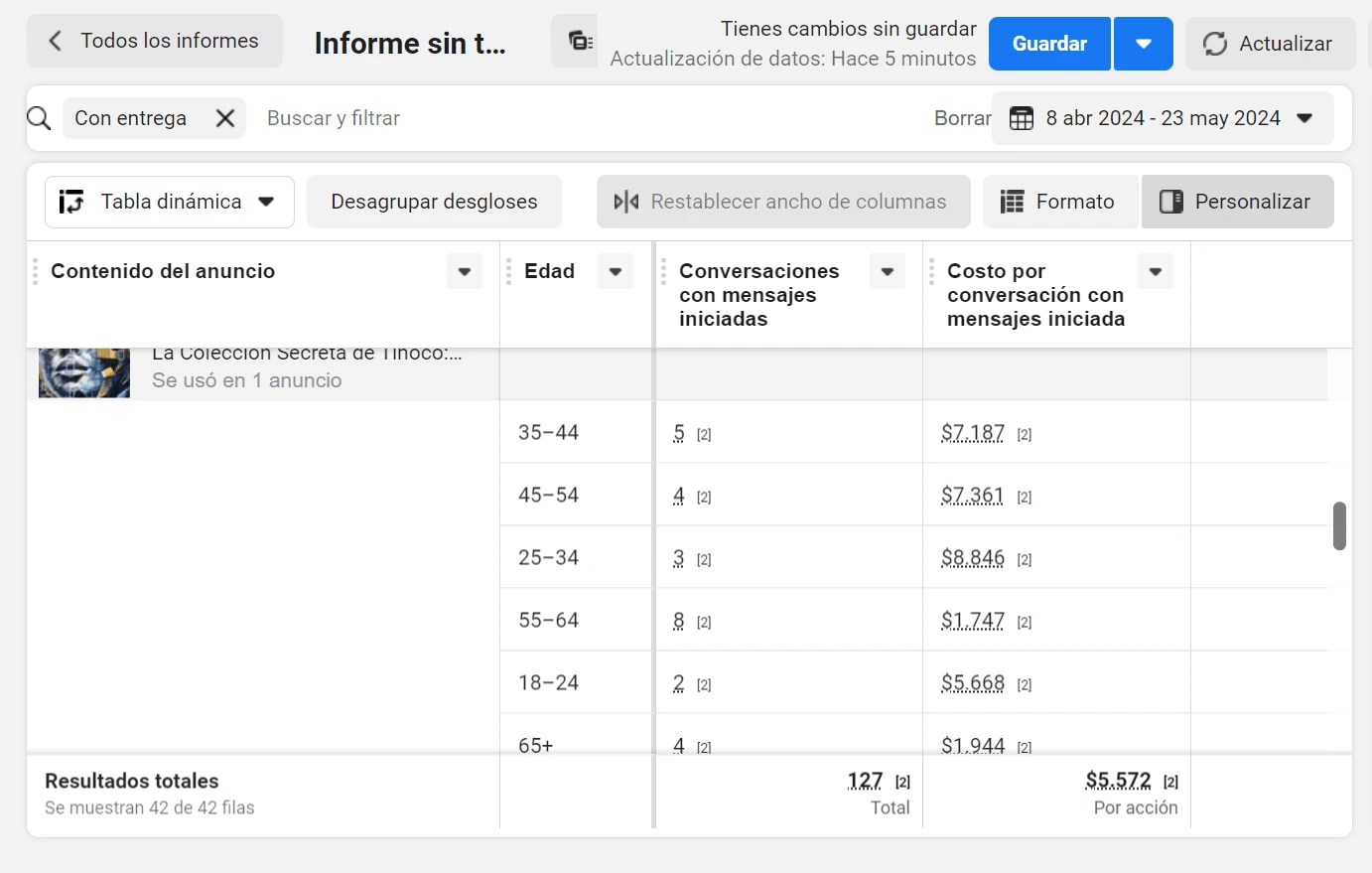Image resolution: width=1372 pixels, height=873 pixels.
Task: Click cost value $7.187
Action: click(x=973, y=433)
